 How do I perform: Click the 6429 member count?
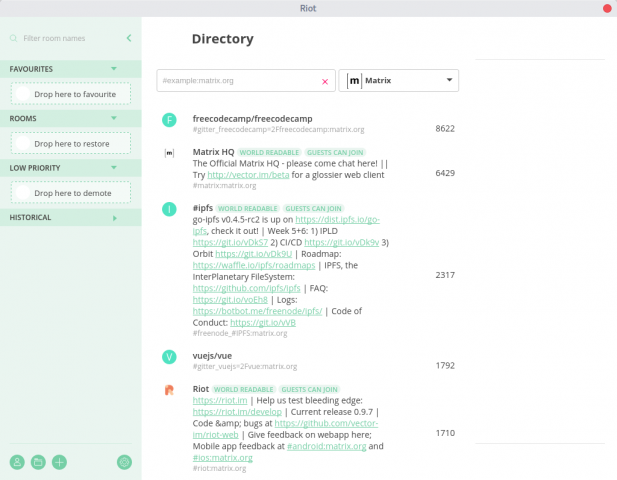point(445,173)
